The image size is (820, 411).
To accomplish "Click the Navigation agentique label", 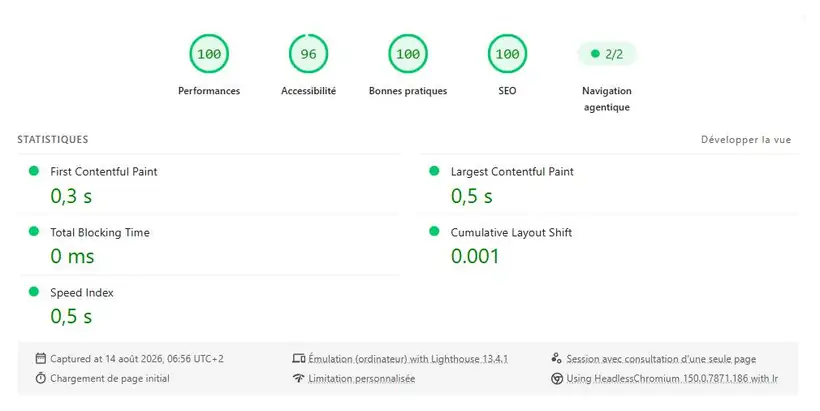I will click(607, 99).
